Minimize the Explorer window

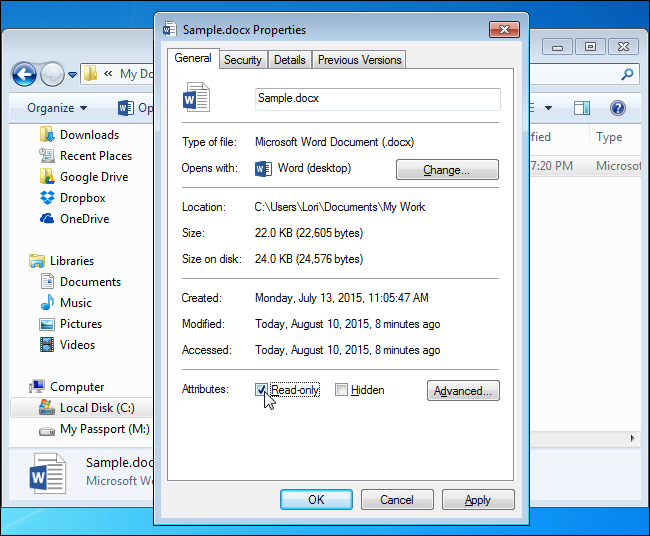coord(558,47)
